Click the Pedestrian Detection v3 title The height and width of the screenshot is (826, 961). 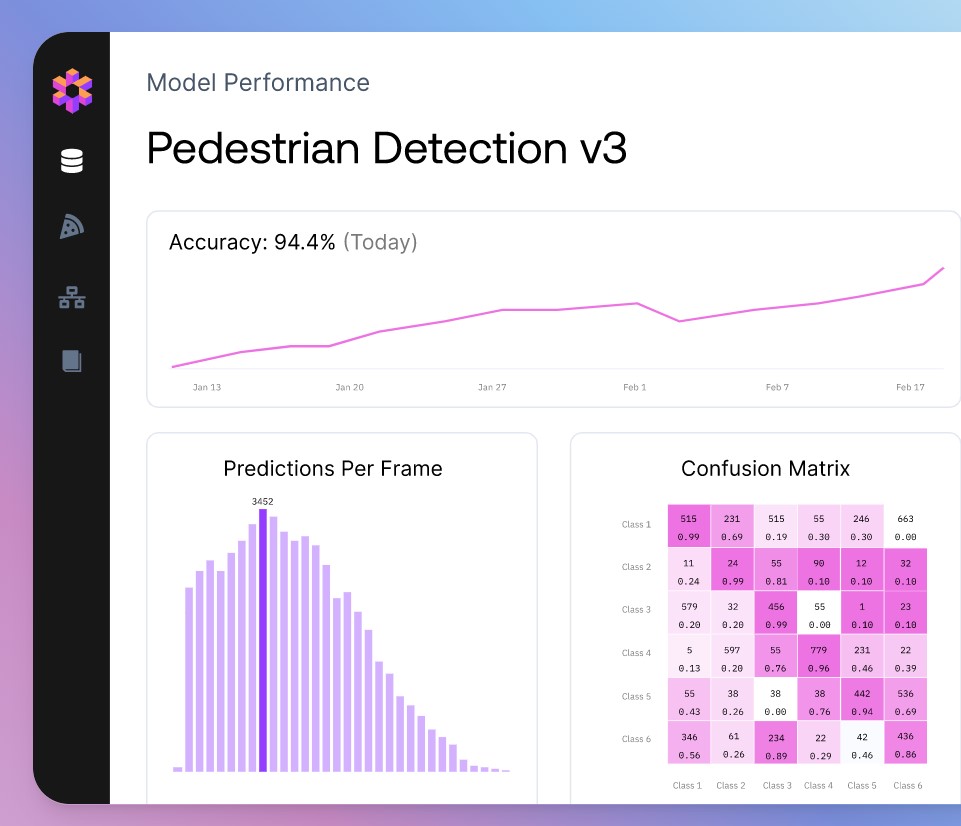(x=387, y=148)
